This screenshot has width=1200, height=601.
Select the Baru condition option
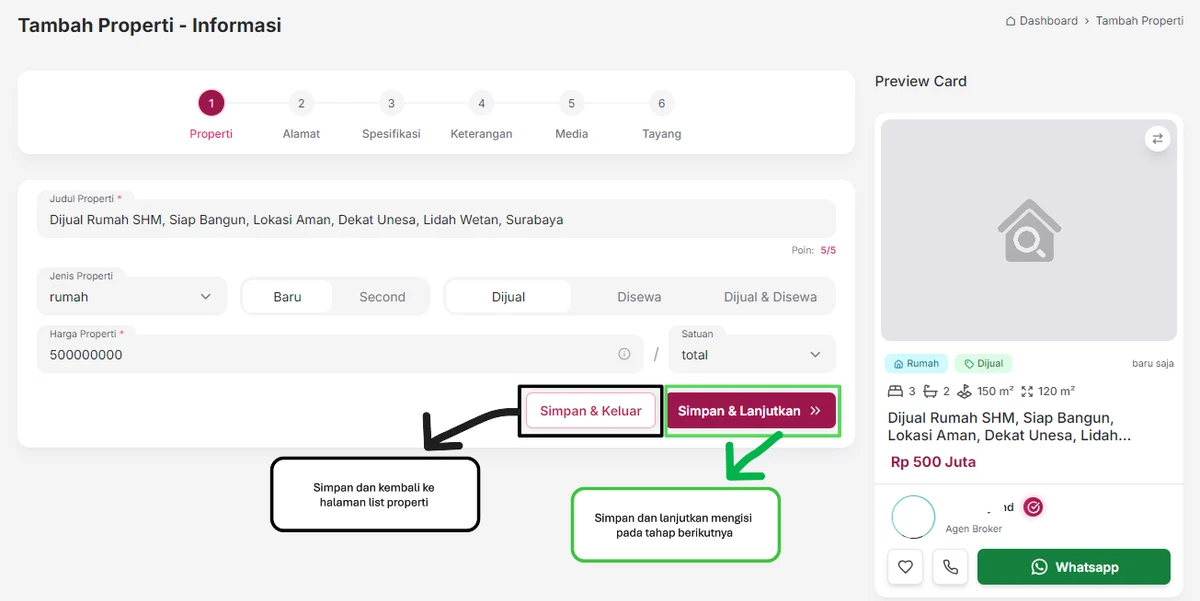pyautogui.click(x=287, y=297)
